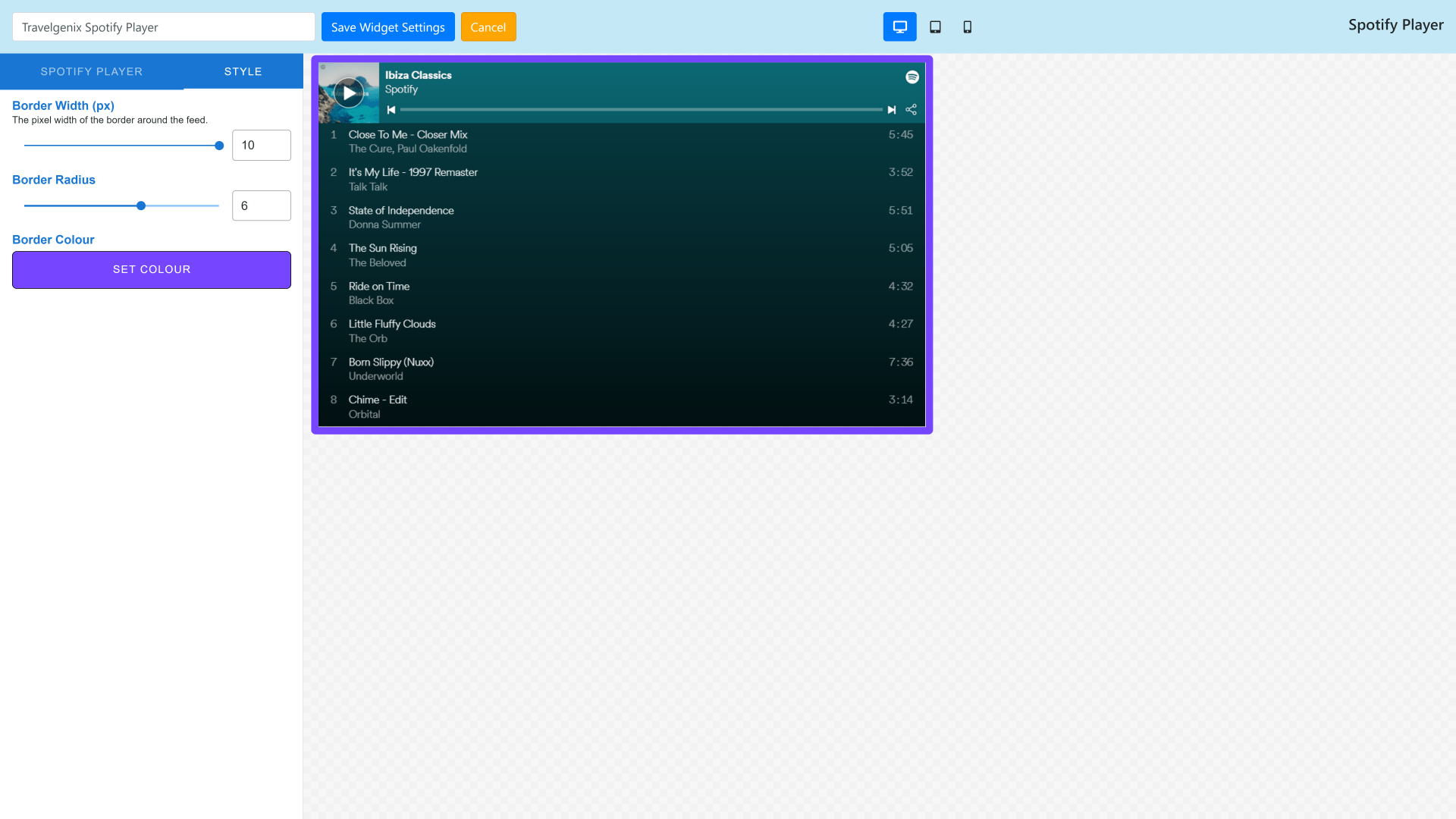Select track Chime - Edit

[622, 407]
